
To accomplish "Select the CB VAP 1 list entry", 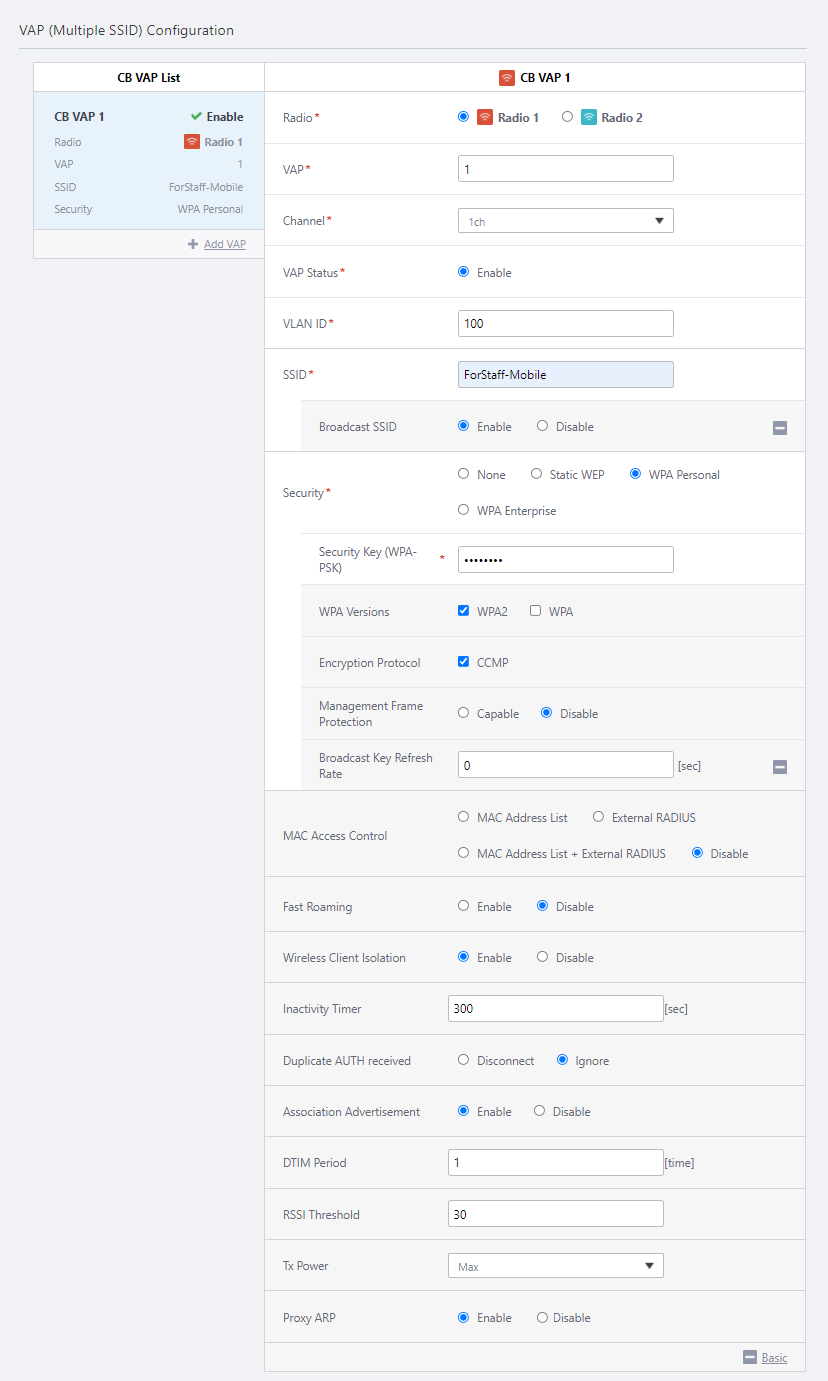I will click(148, 162).
